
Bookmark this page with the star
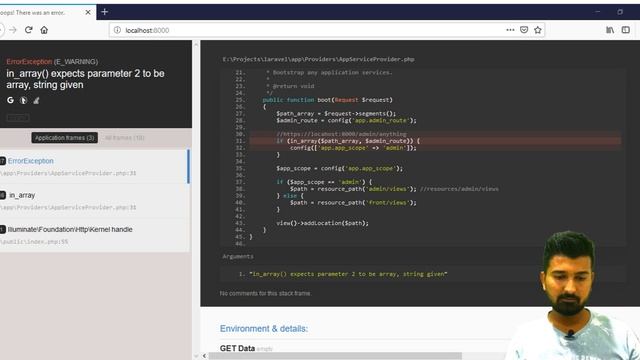coord(538,30)
